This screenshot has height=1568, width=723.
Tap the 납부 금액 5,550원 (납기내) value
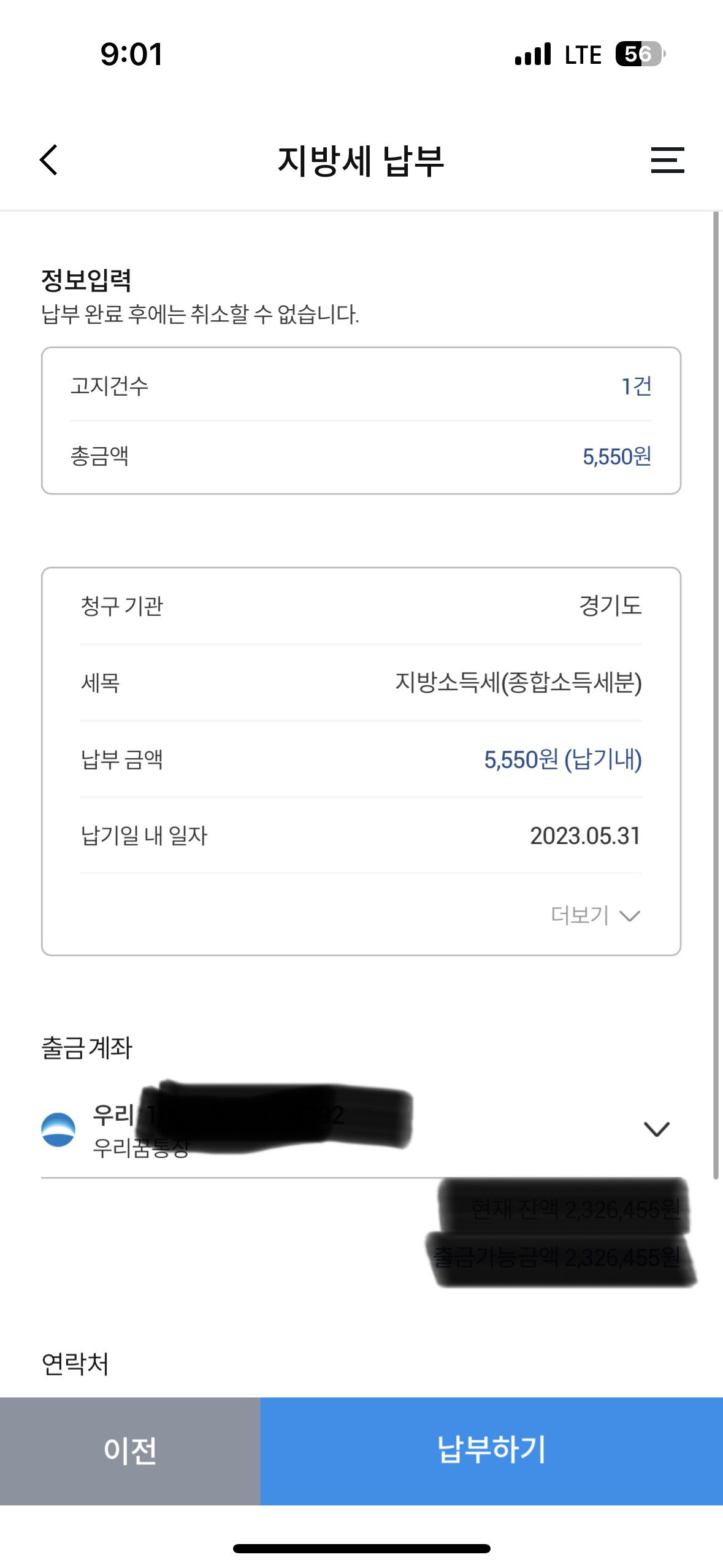pos(563,759)
